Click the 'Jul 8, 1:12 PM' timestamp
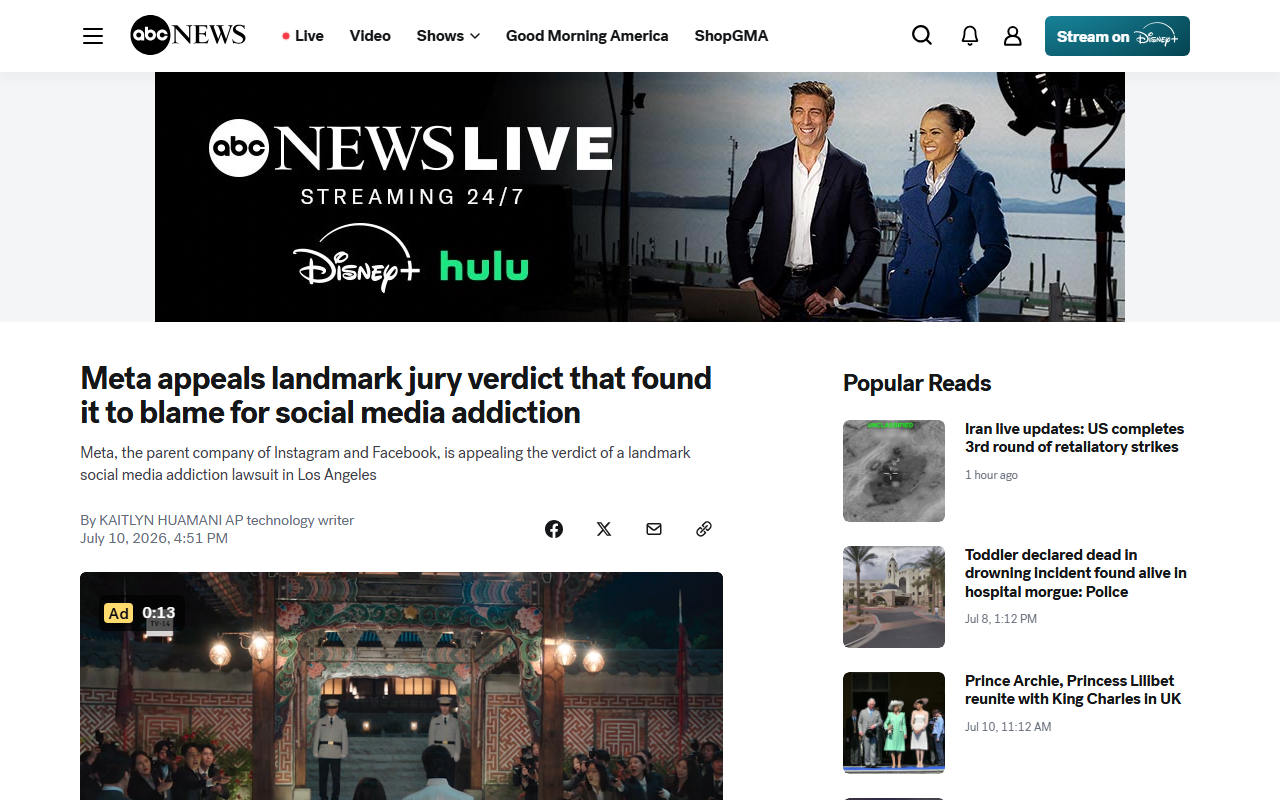Screen dimensions: 1280x800 [1001, 619]
